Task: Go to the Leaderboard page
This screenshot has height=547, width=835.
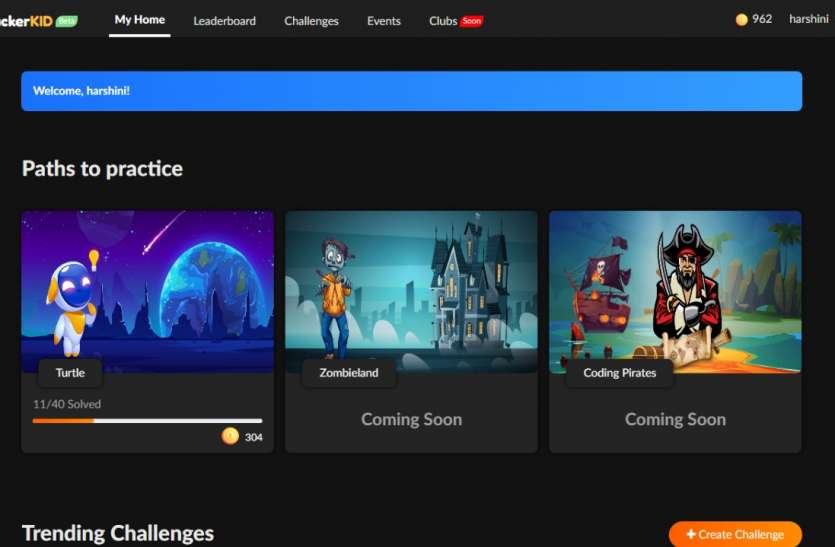Action: (x=224, y=21)
